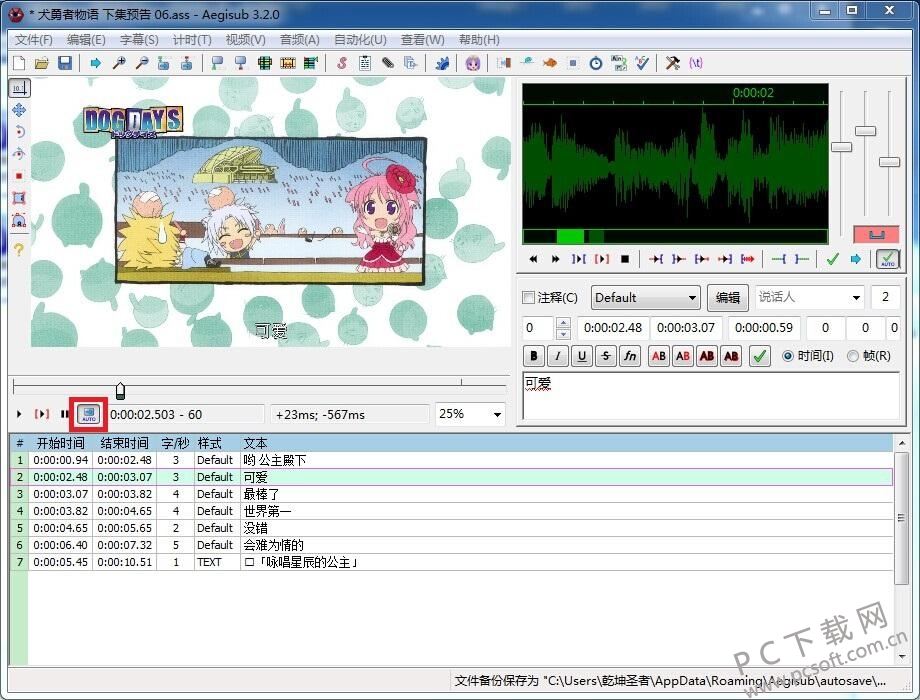920x700 pixels.
Task: Go to previous line in audio
Action: (x=533, y=259)
